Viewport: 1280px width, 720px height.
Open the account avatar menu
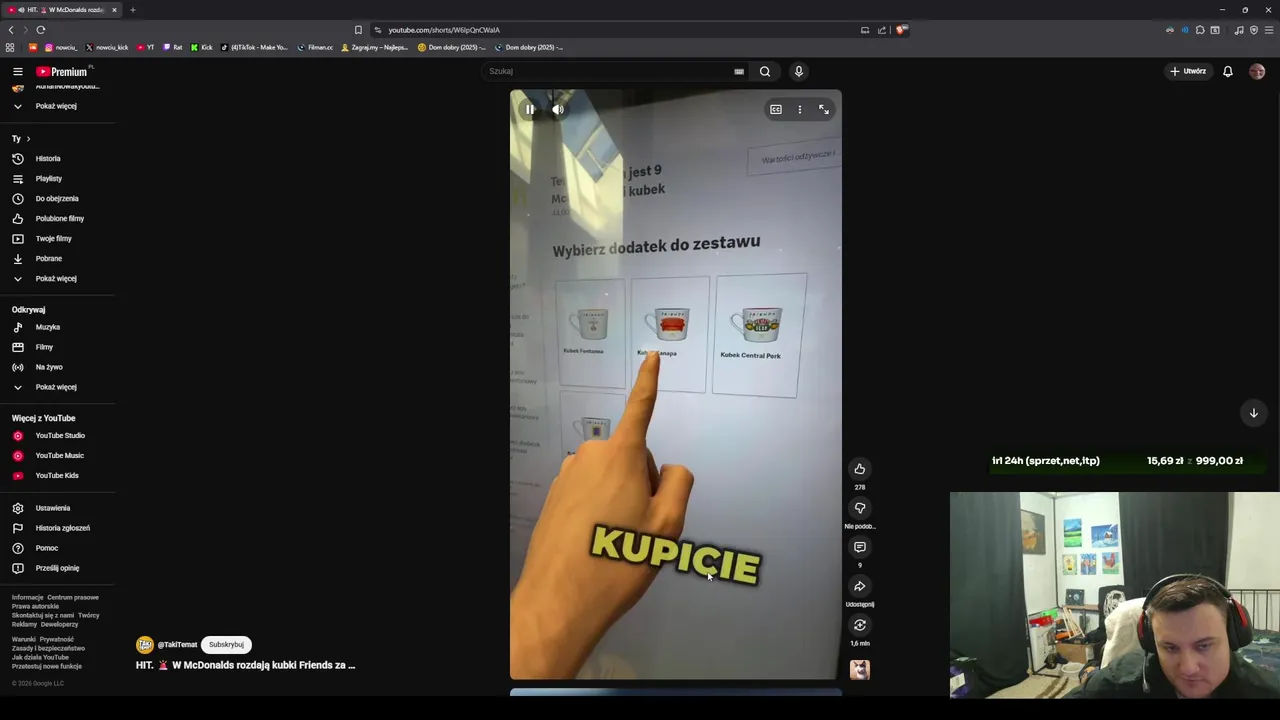1257,71
